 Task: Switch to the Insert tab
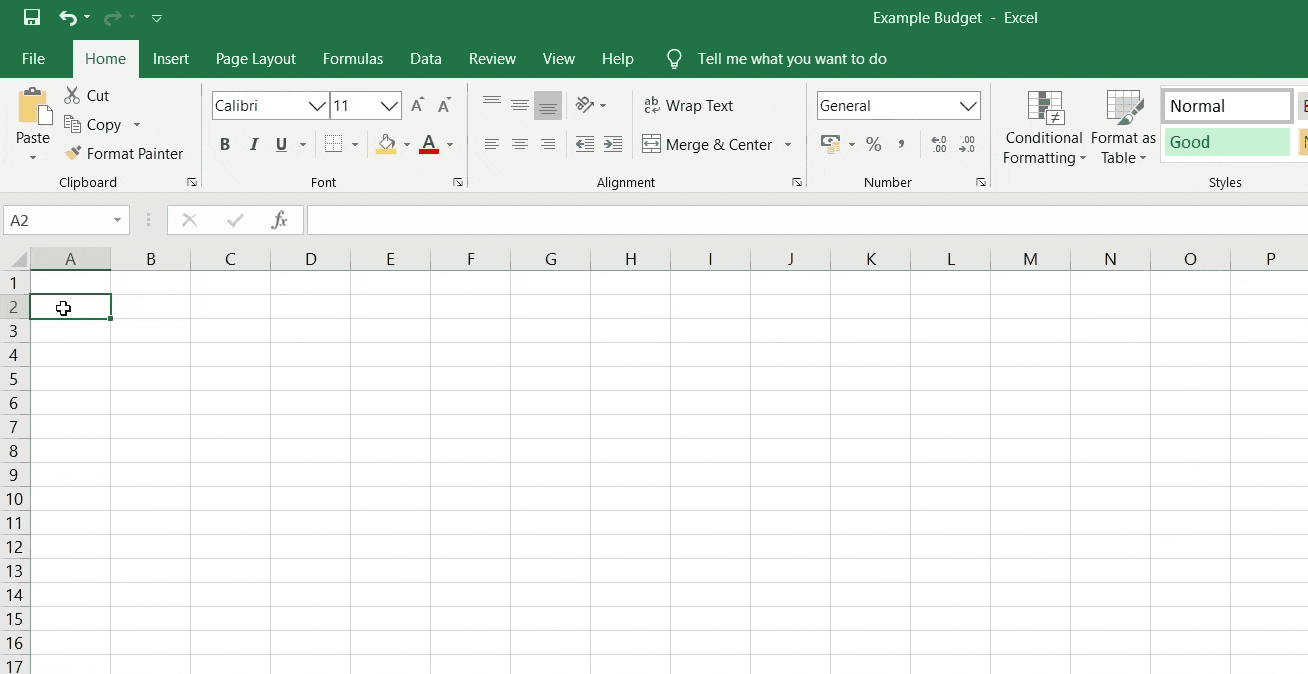tap(171, 59)
